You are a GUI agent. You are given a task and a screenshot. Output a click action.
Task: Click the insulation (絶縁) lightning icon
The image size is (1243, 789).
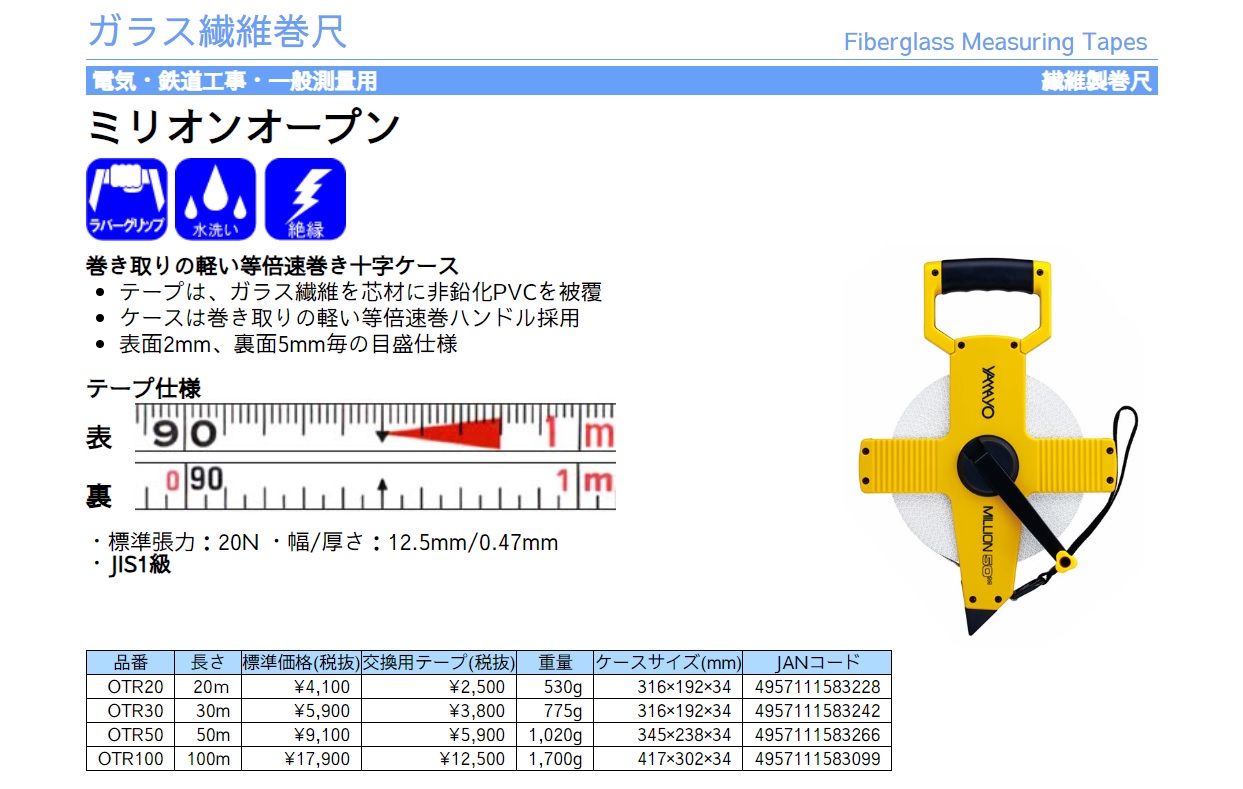pyautogui.click(x=305, y=198)
